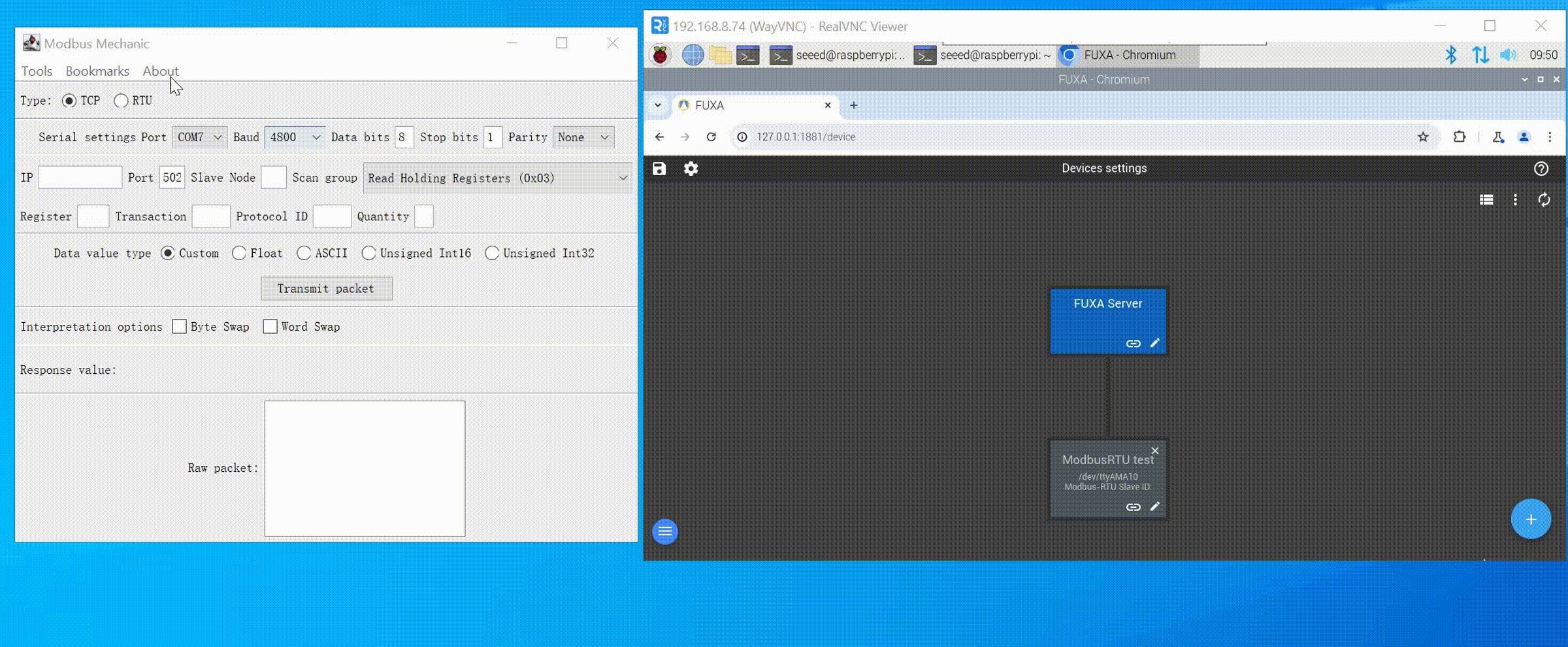The image size is (1568, 647).
Task: Select Custom data value type
Action: click(x=168, y=253)
